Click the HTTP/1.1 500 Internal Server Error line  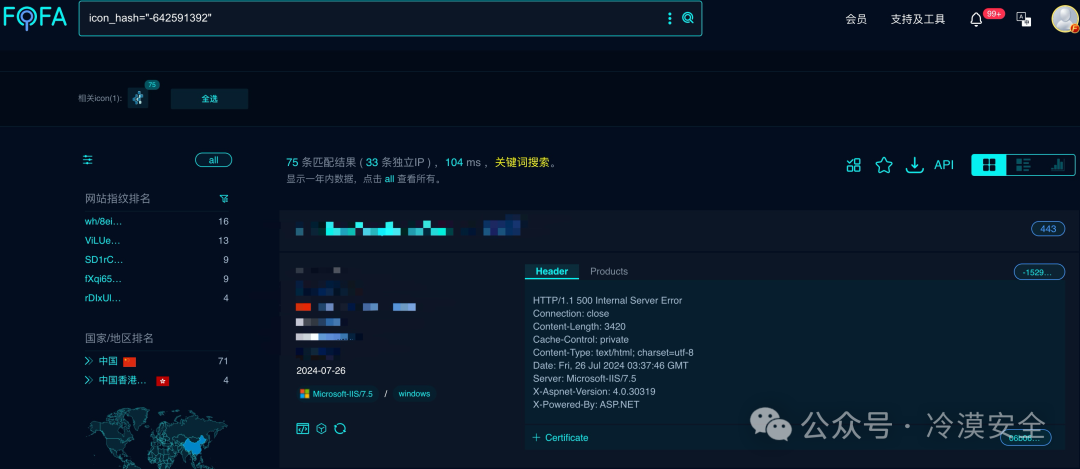click(x=608, y=300)
